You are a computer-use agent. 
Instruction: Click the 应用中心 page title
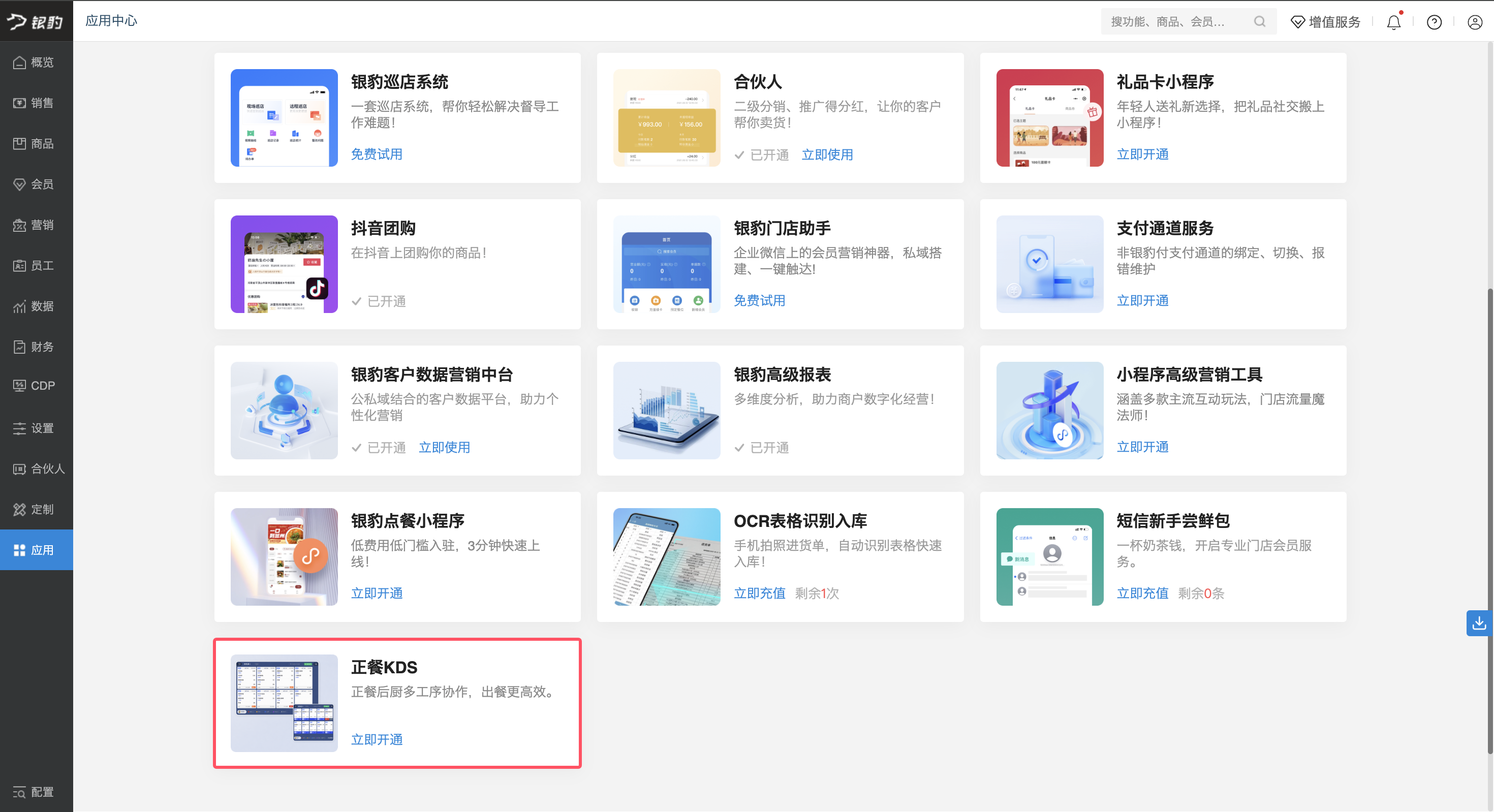111,21
